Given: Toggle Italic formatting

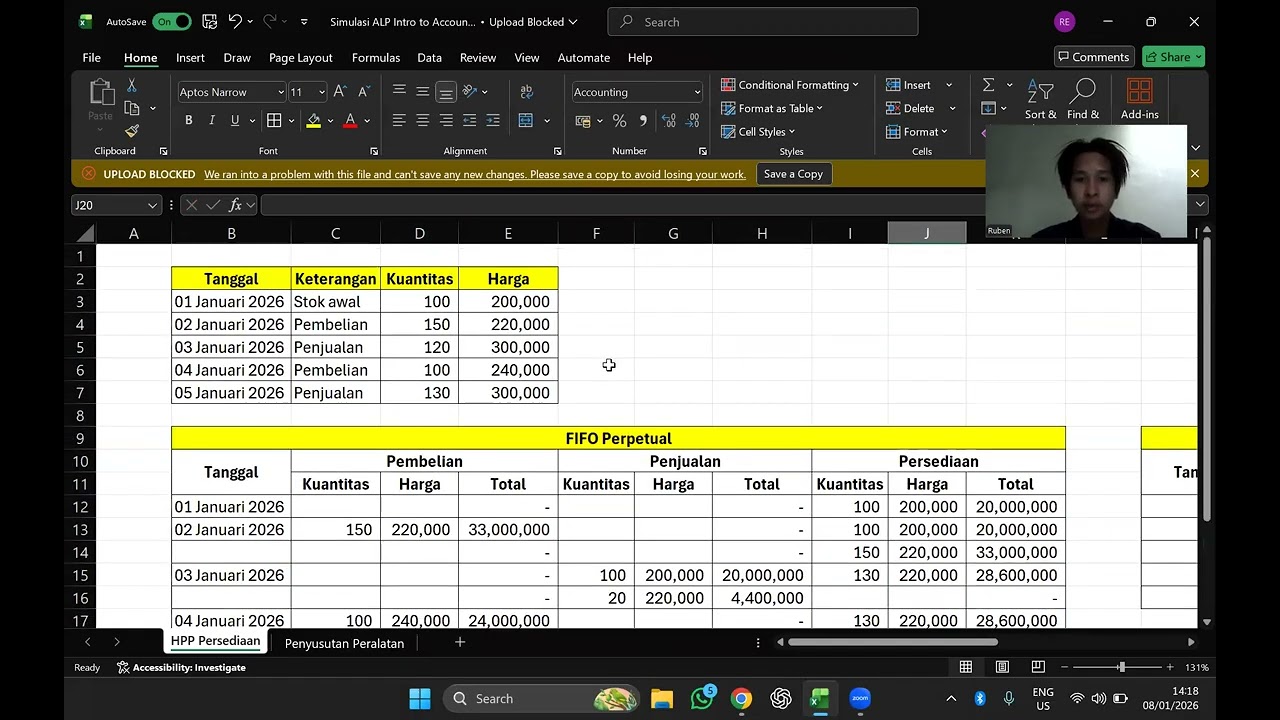Looking at the screenshot, I should coord(212,120).
